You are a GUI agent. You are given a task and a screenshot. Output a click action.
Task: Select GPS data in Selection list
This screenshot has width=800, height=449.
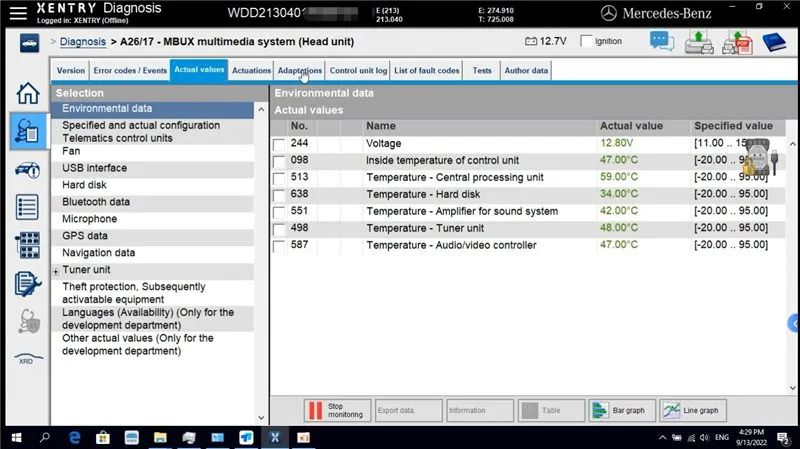(152, 236)
